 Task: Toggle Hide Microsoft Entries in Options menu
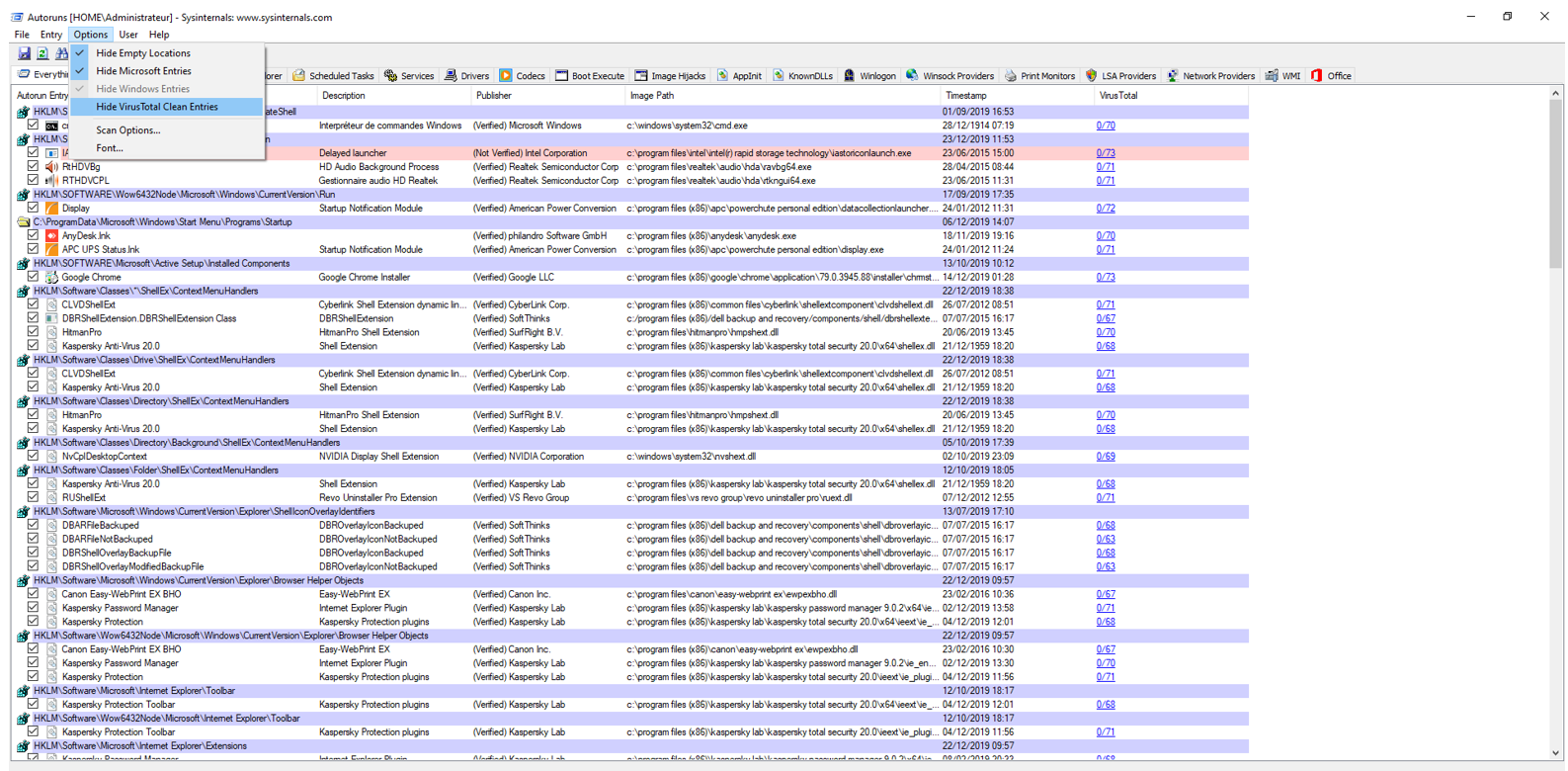(x=143, y=71)
